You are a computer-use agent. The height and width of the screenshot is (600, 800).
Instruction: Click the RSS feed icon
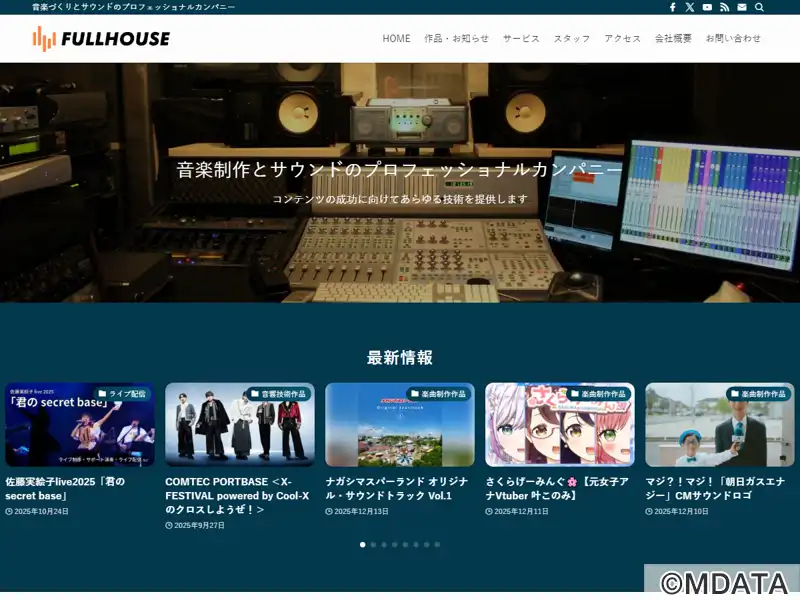[724, 7]
